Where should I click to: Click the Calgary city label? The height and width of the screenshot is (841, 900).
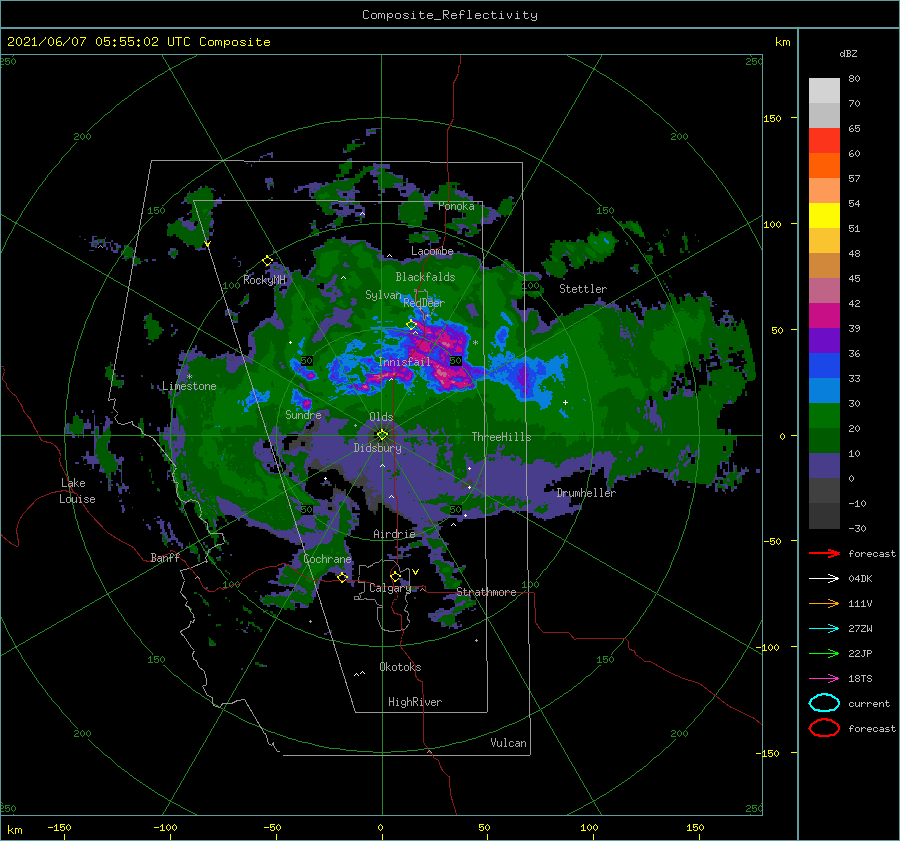pyautogui.click(x=390, y=588)
